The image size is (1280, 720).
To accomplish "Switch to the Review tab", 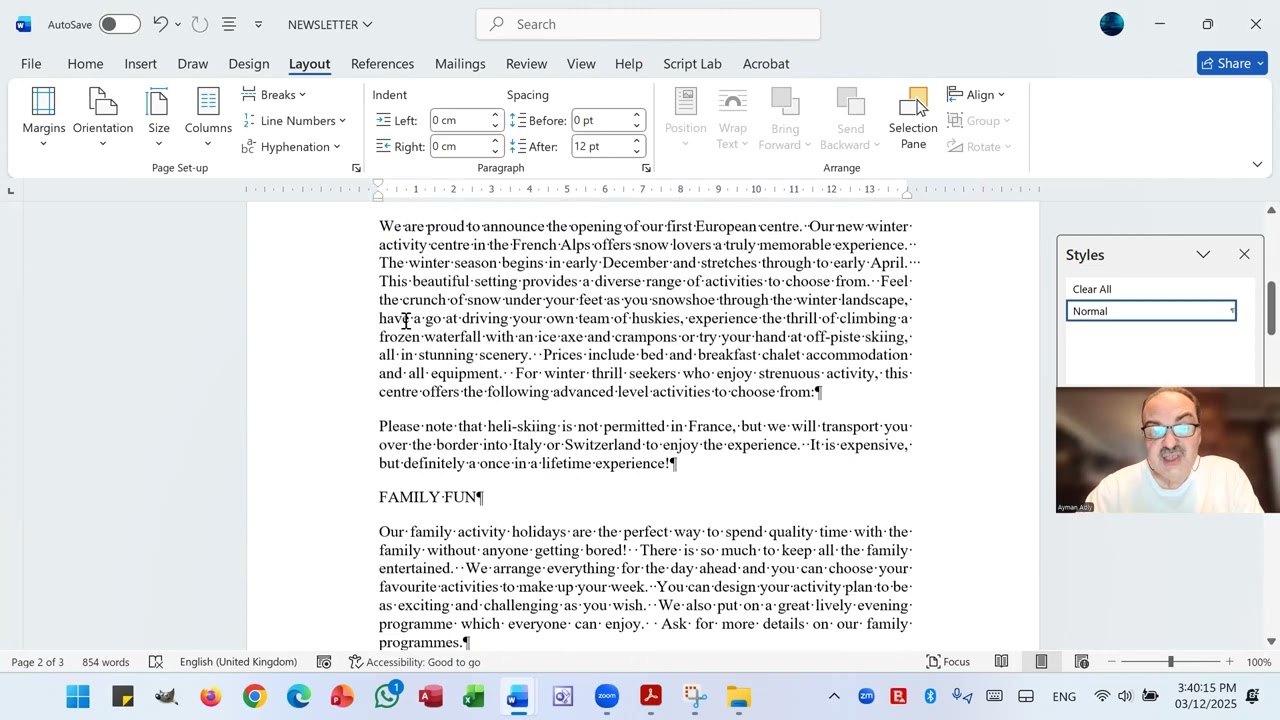I will tap(526, 64).
